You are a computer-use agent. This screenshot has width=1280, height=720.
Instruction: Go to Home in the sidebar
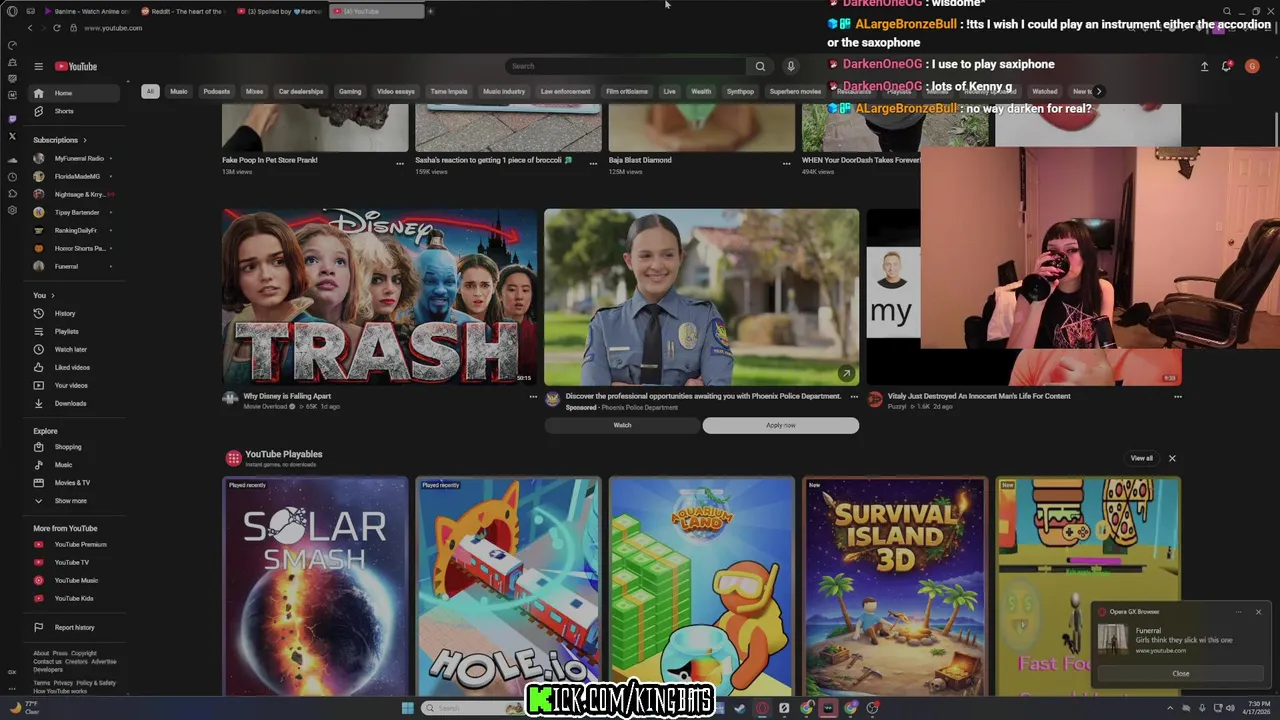(x=75, y=93)
